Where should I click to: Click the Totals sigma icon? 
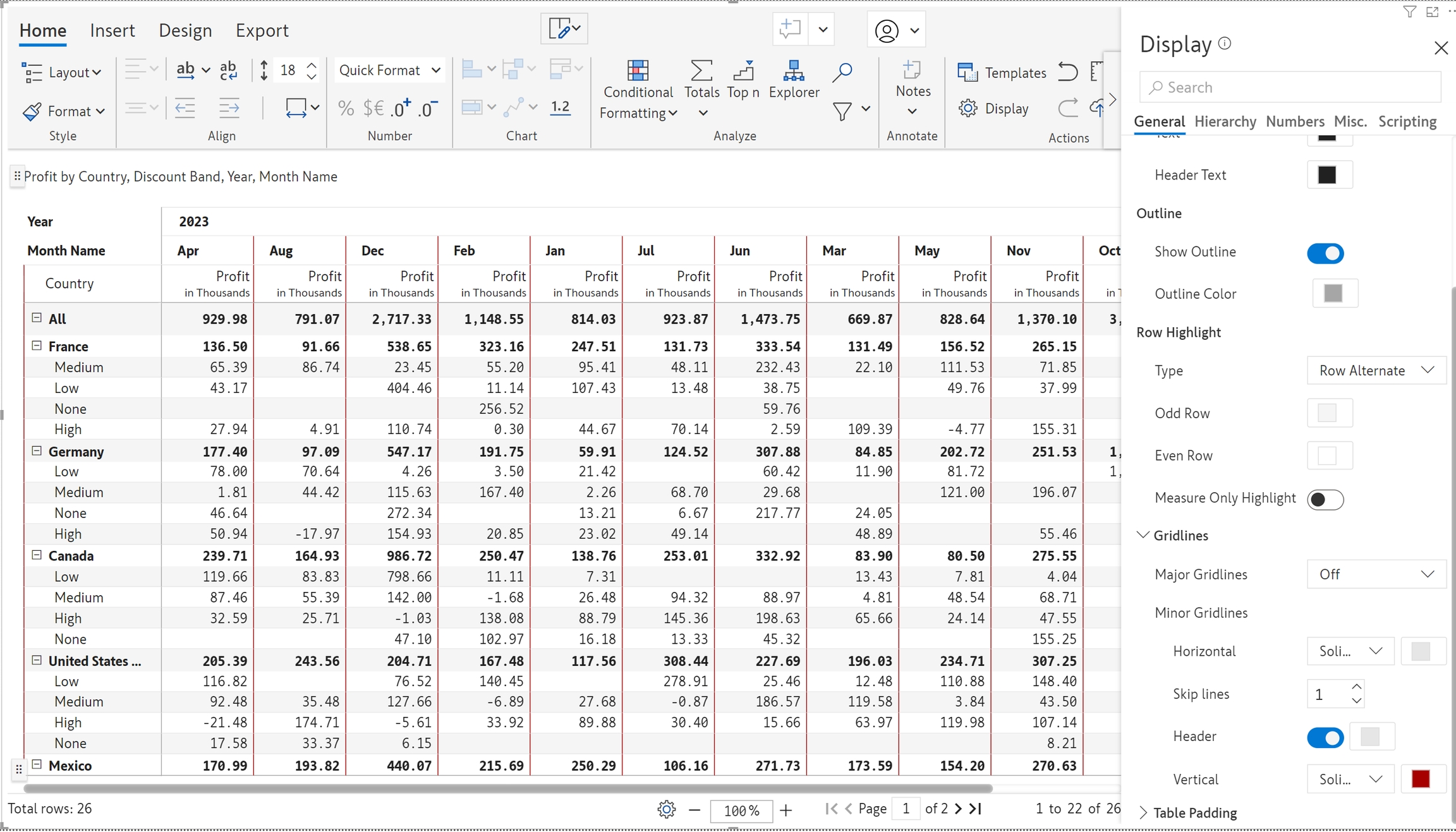point(701,71)
